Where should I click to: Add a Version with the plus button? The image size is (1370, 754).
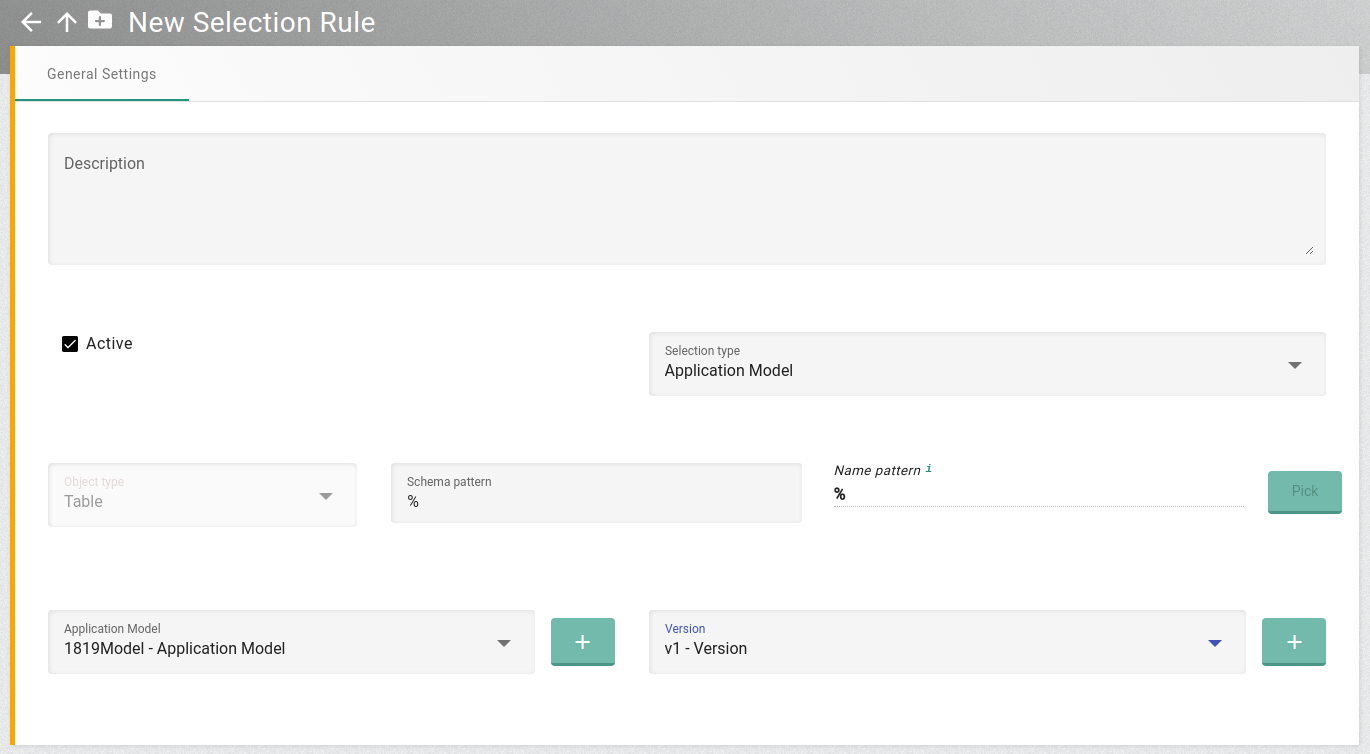pyautogui.click(x=1294, y=641)
